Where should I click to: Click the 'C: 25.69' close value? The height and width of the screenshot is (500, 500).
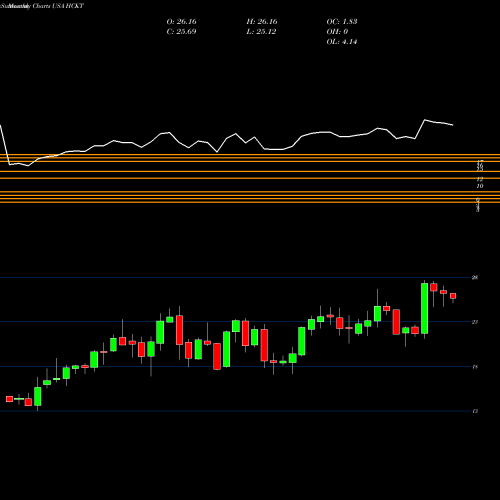pyautogui.click(x=181, y=32)
